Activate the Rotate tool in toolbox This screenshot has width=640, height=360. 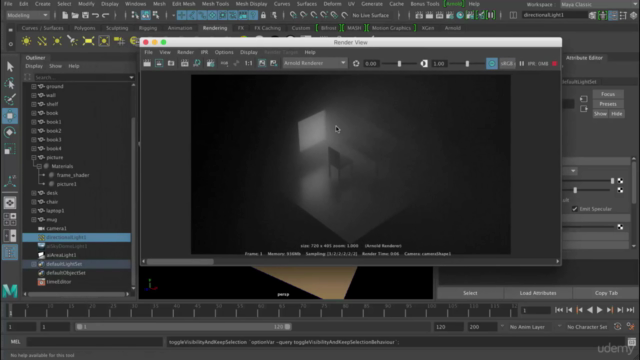10,133
